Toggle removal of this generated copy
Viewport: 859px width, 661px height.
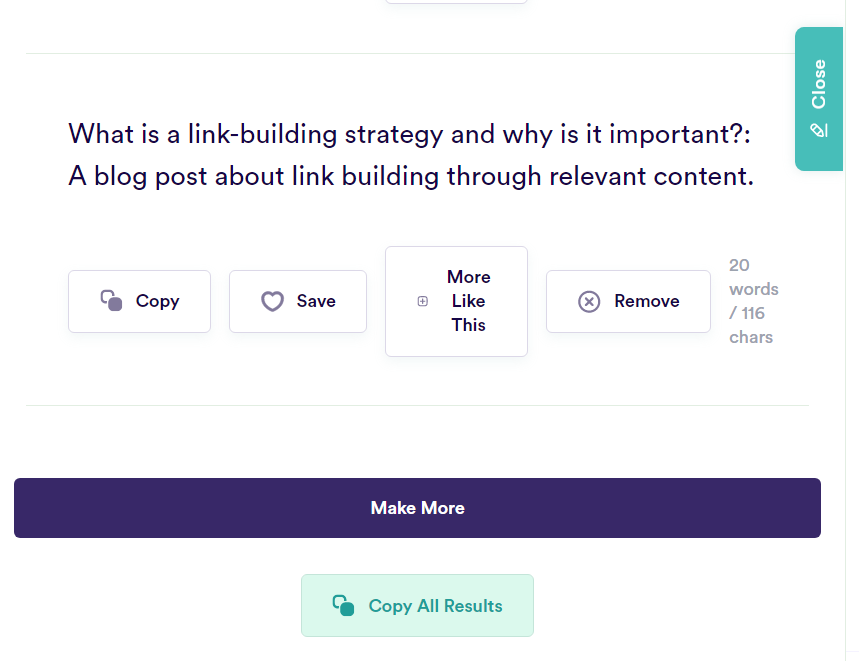click(x=628, y=301)
